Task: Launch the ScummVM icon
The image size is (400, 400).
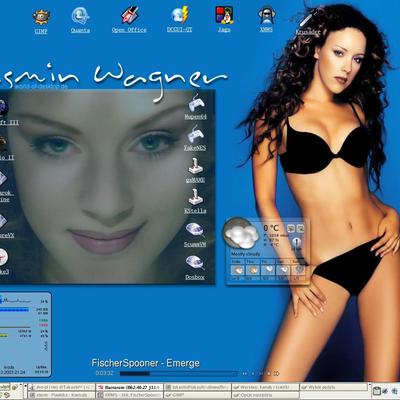Action: pyautogui.click(x=195, y=235)
